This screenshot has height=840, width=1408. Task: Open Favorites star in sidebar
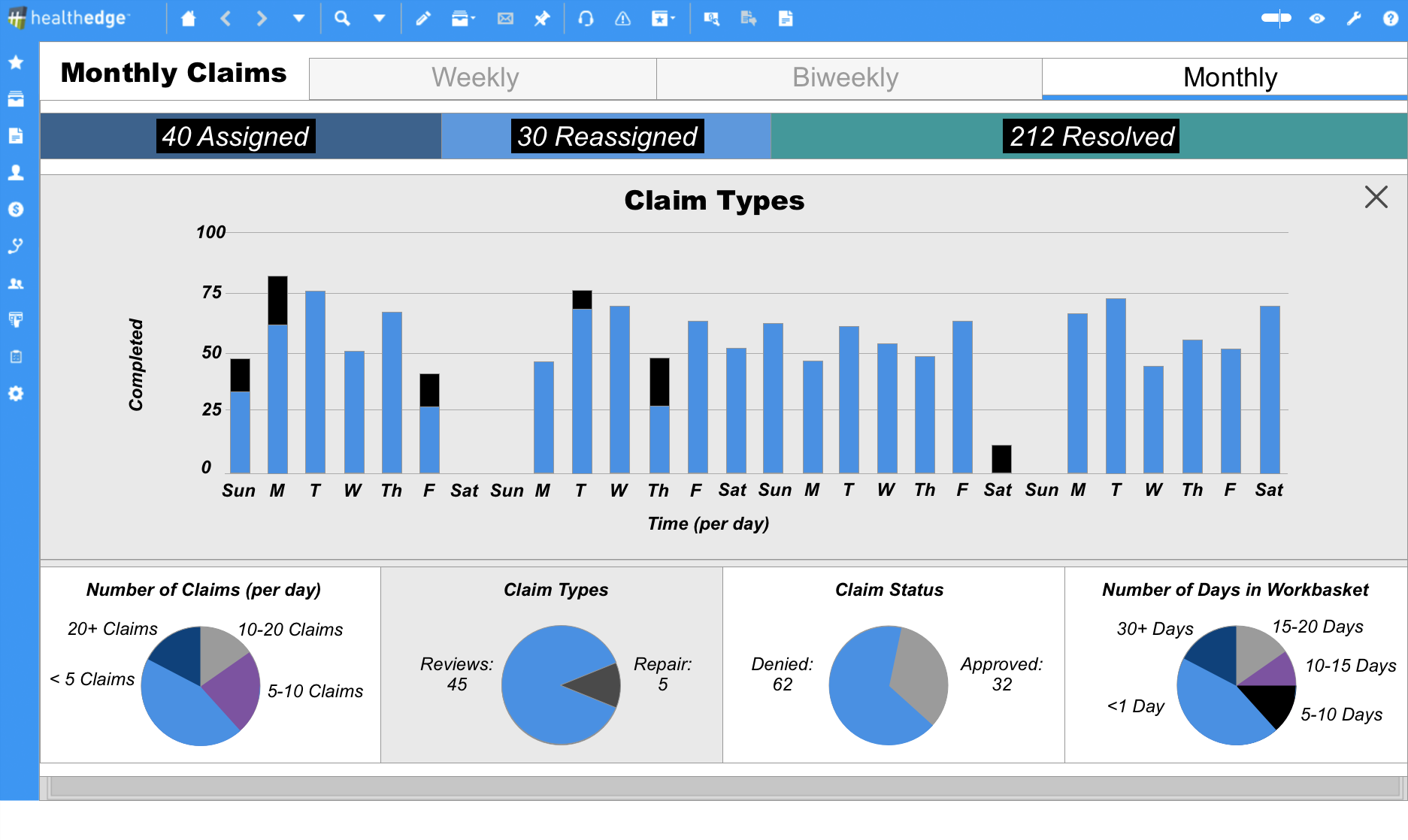(16, 62)
